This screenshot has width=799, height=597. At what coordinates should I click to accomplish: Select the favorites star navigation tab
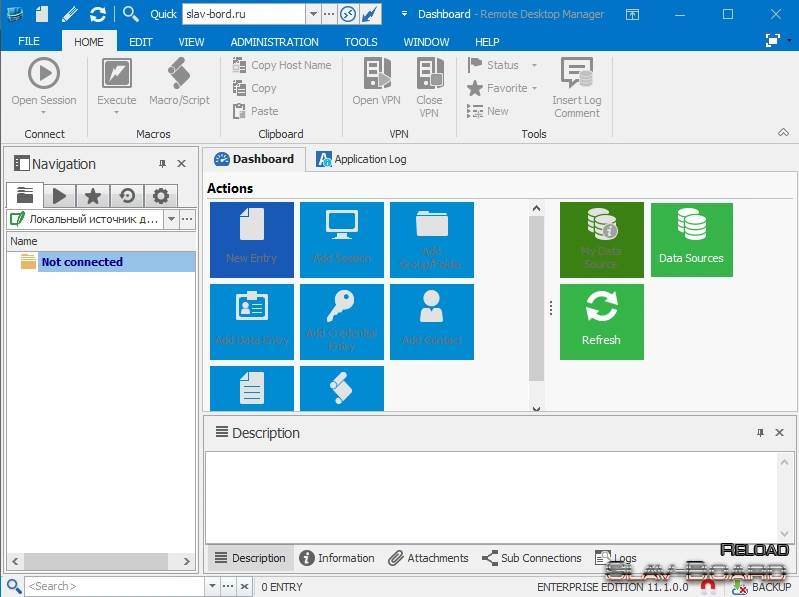click(93, 196)
